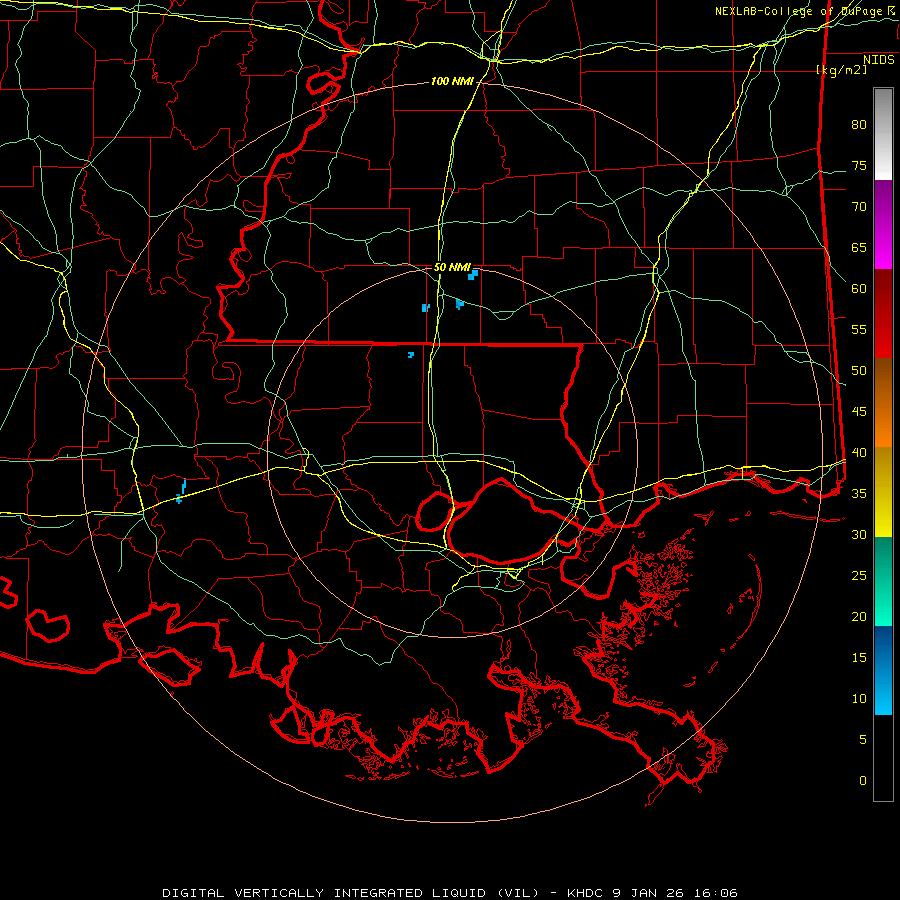Select the black bottom segment of color scale
Viewport: 900px width, 900px height.
pyautogui.click(x=883, y=758)
